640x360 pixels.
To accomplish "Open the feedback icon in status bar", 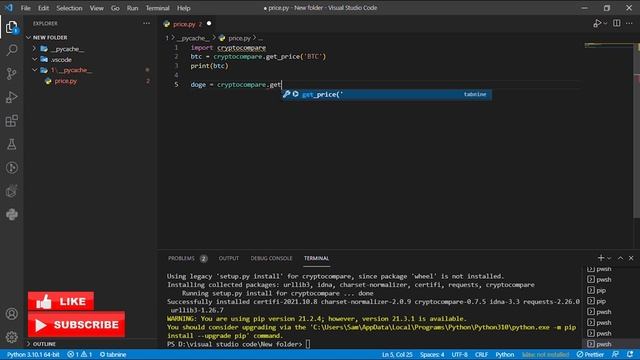I will tap(616, 354).
